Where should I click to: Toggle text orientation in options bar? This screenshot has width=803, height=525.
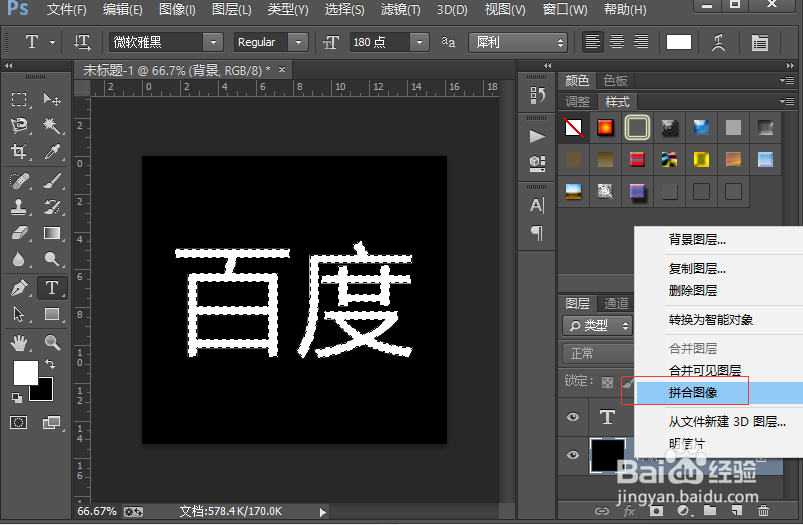(82, 42)
